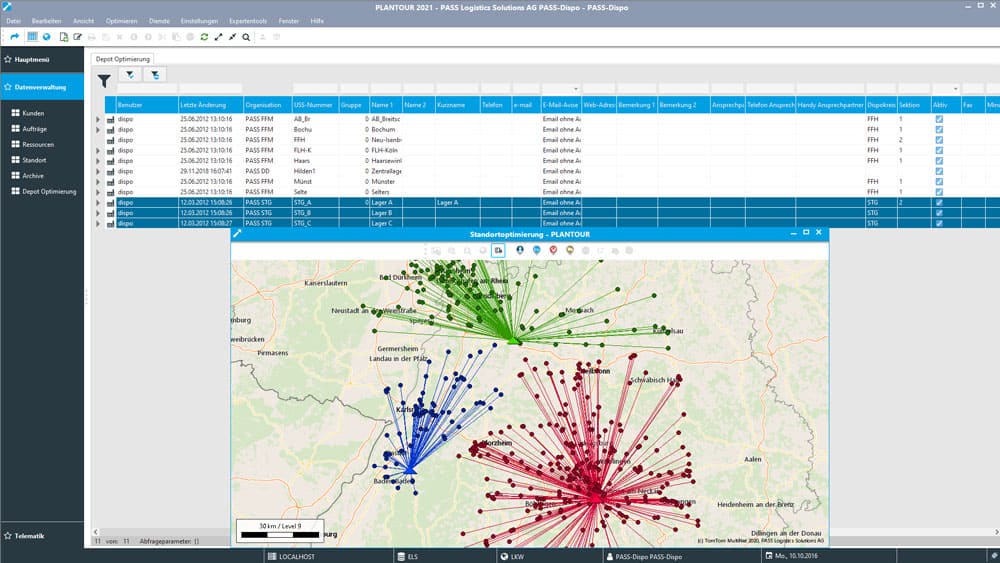The image size is (1000, 563).
Task: Open the Datenverwaltung sidebar section
Action: coord(41,87)
